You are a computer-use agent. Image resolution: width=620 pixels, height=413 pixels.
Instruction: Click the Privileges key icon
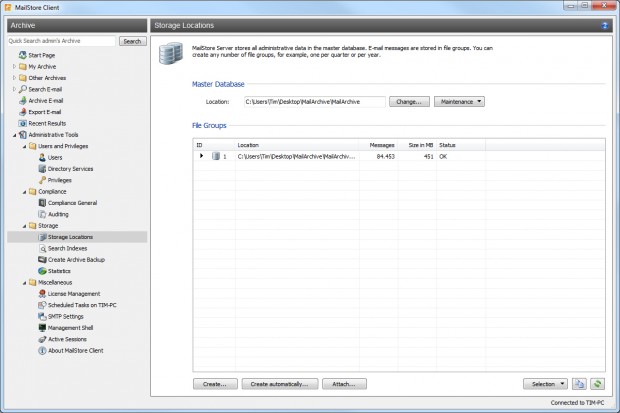[42, 180]
